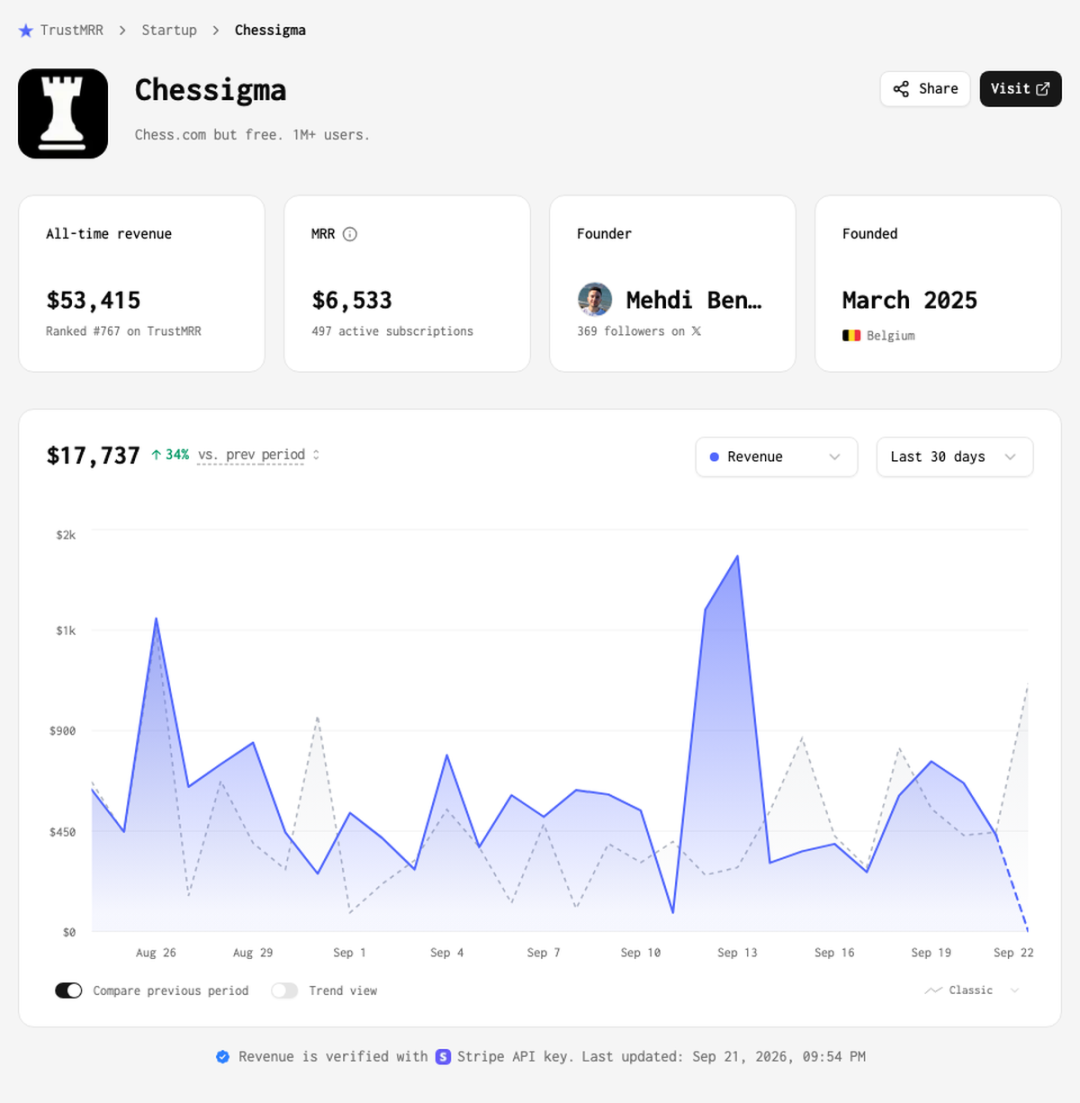This screenshot has width=1080, height=1103.
Task: Click the Sep 13 axis label
Action: pyautogui.click(x=737, y=952)
